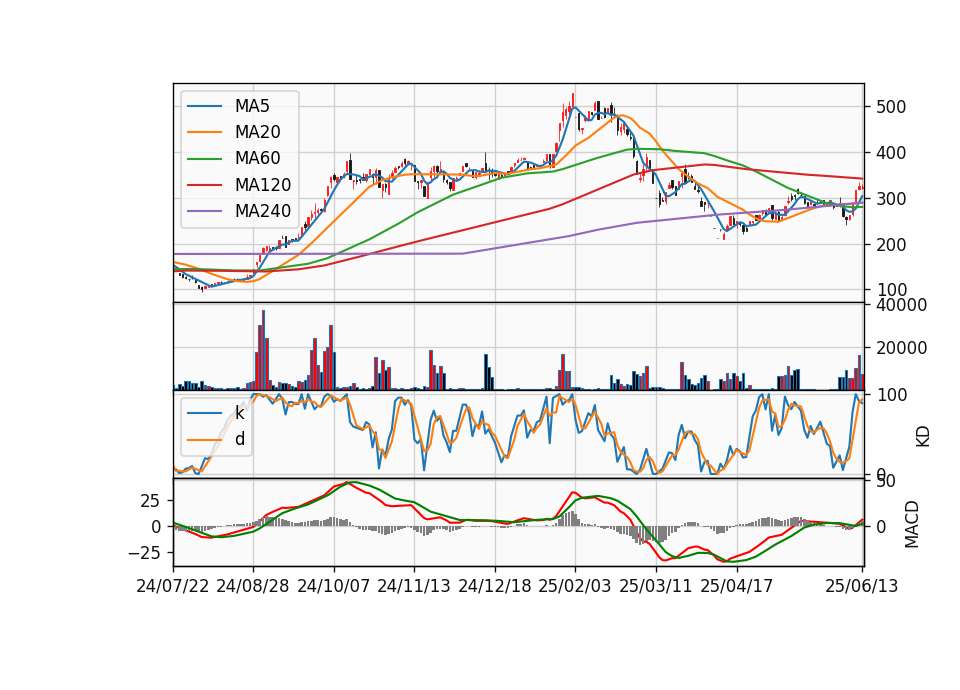This screenshot has width=960, height=690.
Task: Click the 200 price axis label
Action: coord(891,245)
